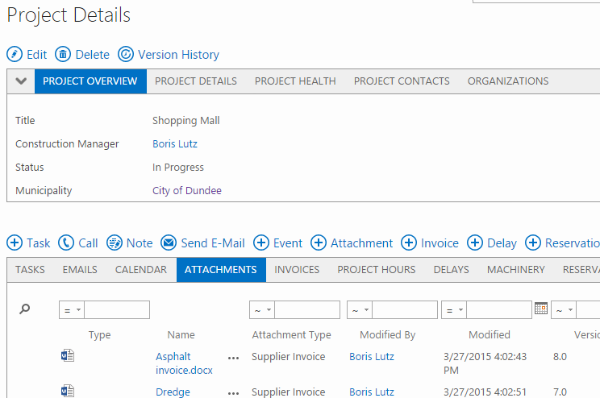Viewport: 600px width, 398px height.
Task: Click the 3/27/2015 4:02:43 PM timestamp
Action: tap(485, 363)
